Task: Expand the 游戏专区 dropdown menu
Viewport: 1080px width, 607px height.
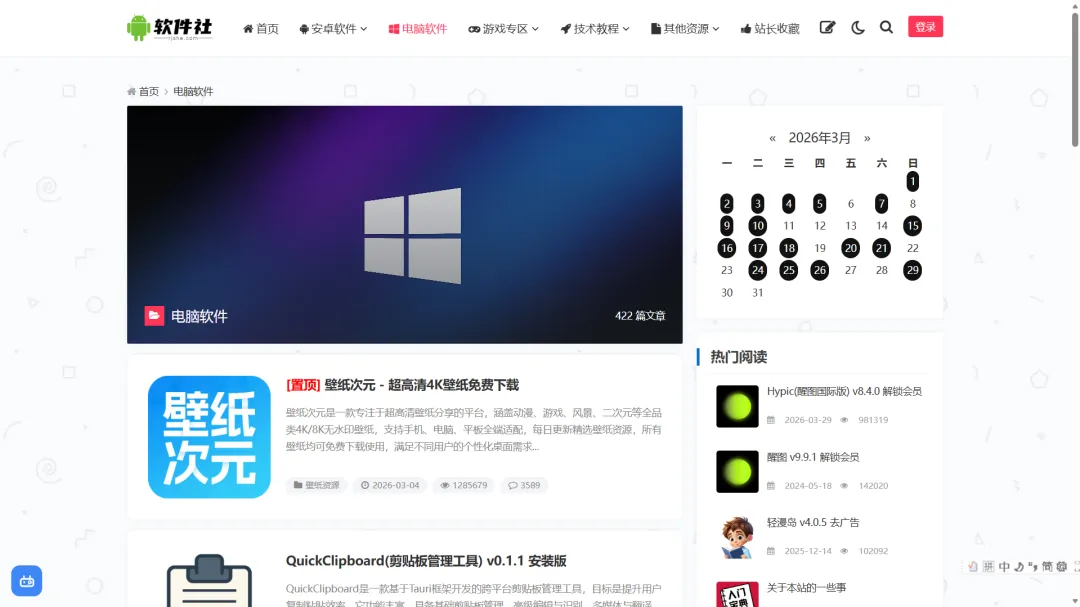Action: tap(503, 28)
